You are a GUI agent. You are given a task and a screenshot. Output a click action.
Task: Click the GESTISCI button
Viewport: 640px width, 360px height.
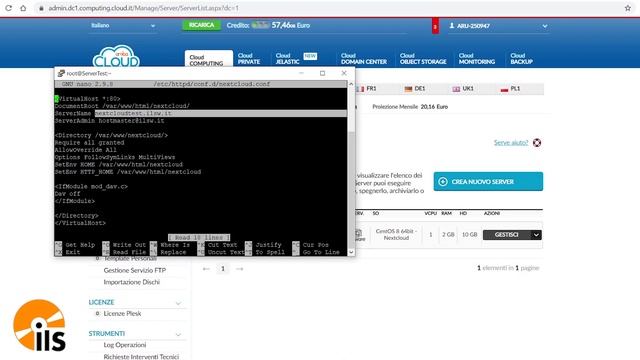(507, 235)
